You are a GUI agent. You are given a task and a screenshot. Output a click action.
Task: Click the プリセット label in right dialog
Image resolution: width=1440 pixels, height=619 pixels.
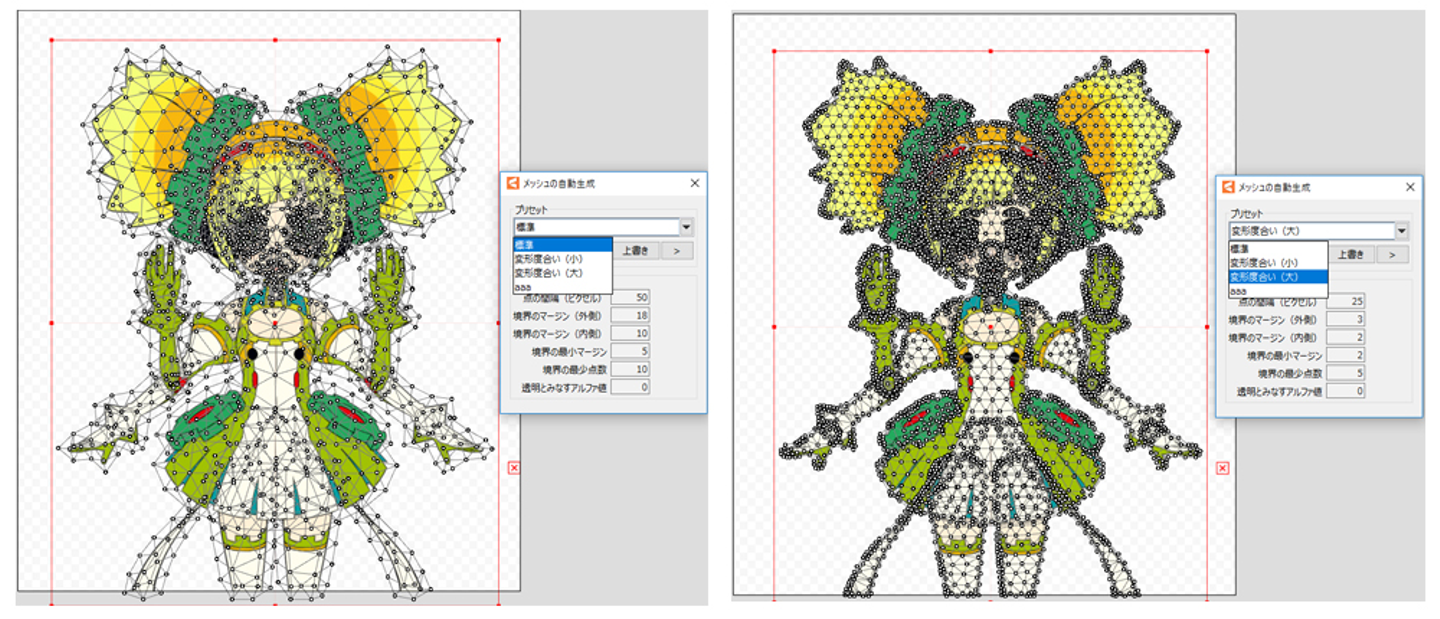pos(1247,214)
